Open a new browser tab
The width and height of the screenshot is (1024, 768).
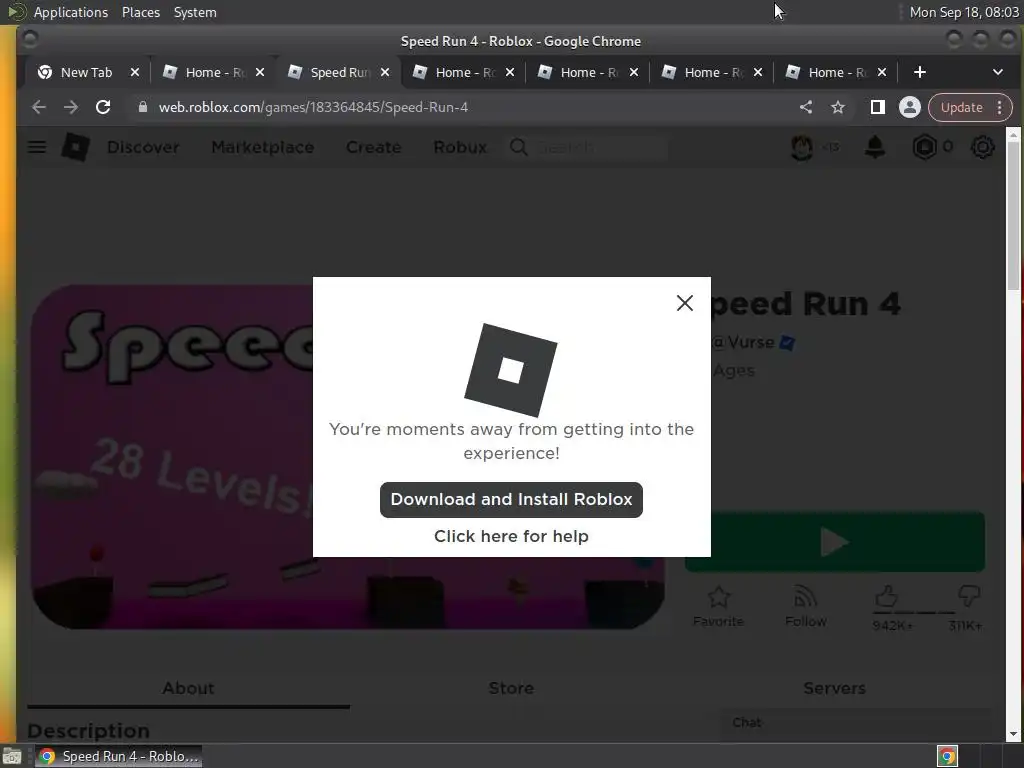(x=920, y=72)
